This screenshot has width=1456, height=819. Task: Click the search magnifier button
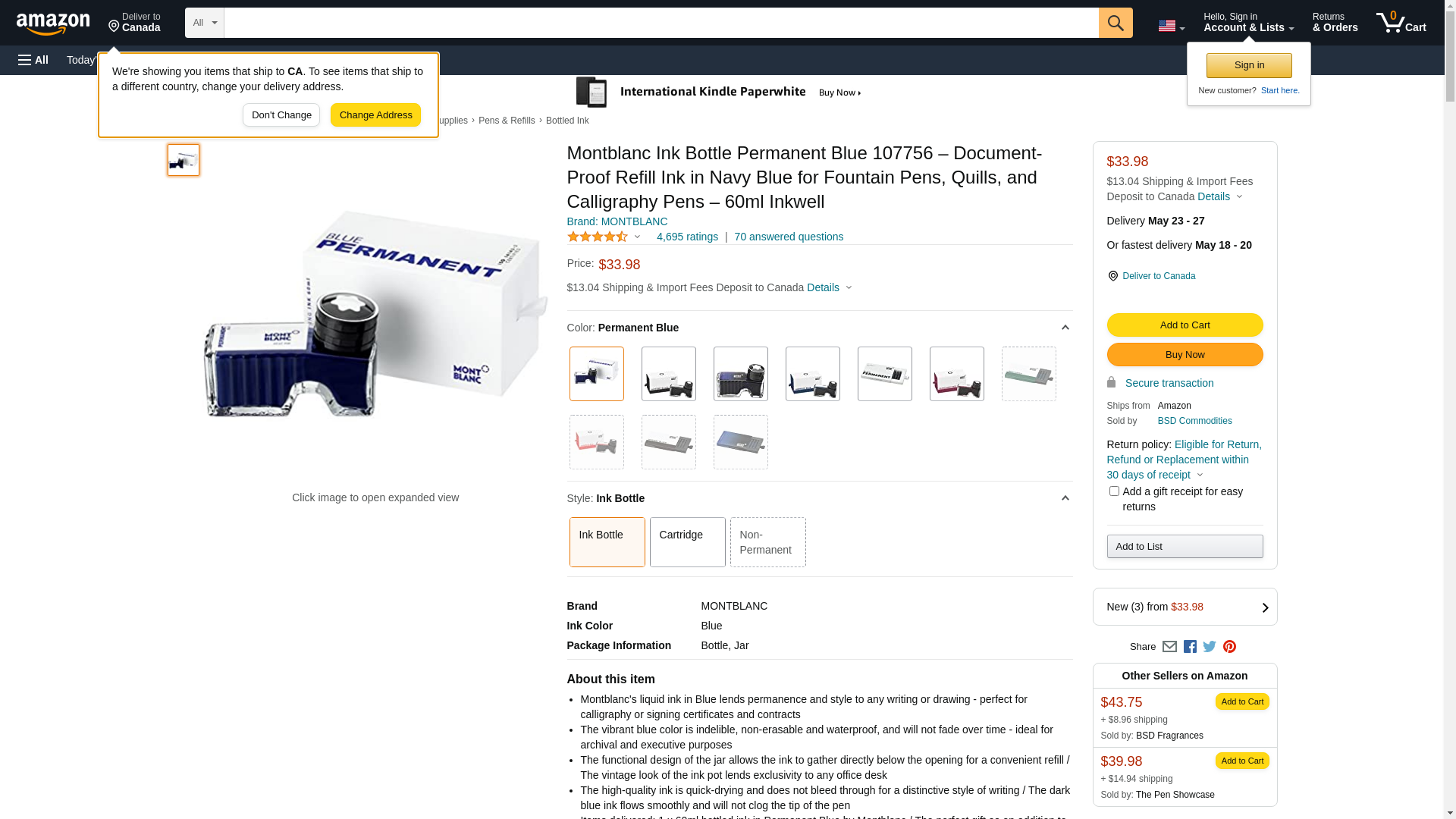point(1115,23)
